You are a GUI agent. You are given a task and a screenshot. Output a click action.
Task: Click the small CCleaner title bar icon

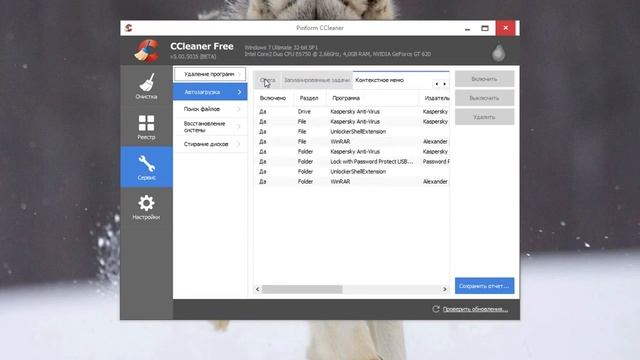click(x=129, y=28)
